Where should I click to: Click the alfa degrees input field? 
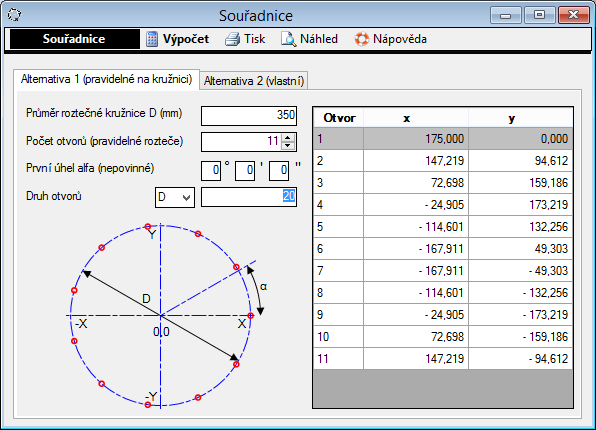point(211,170)
